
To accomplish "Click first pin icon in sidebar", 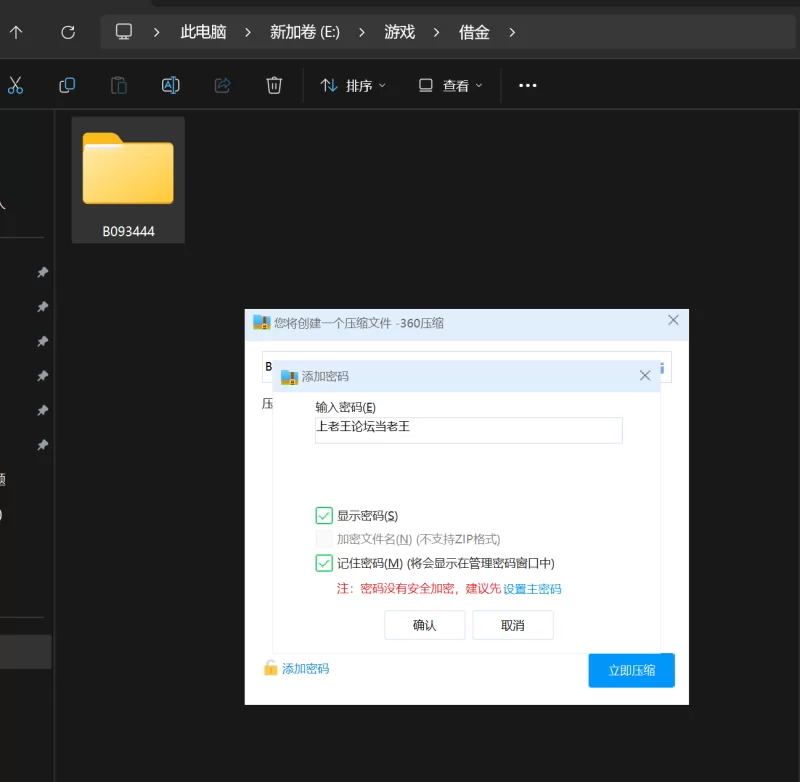I will pos(43,272).
